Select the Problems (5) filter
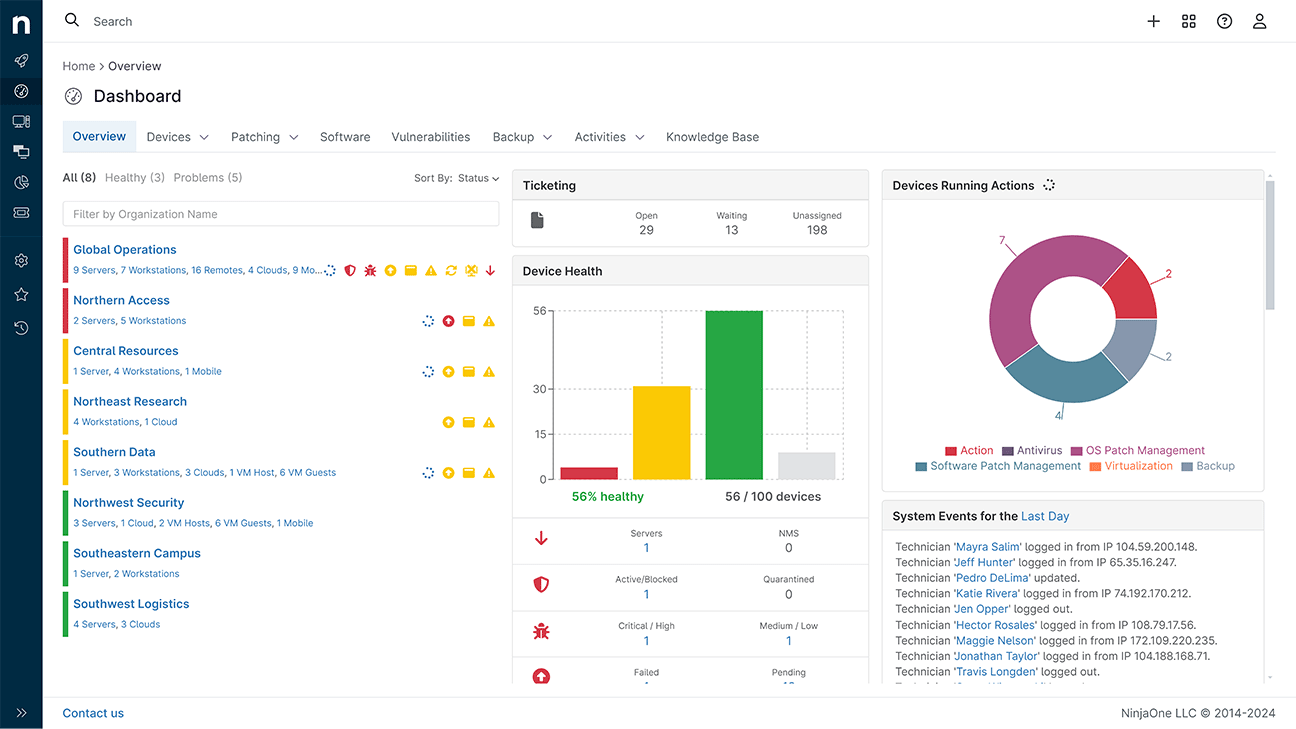 pyautogui.click(x=207, y=178)
